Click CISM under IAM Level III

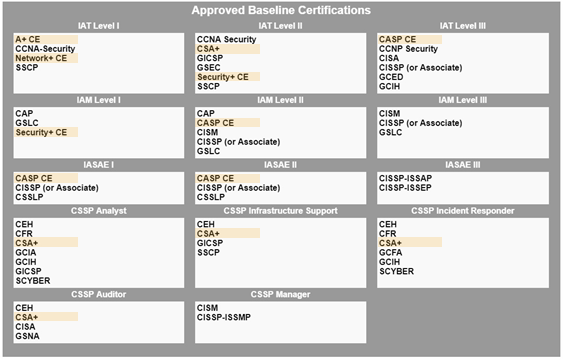[389, 113]
